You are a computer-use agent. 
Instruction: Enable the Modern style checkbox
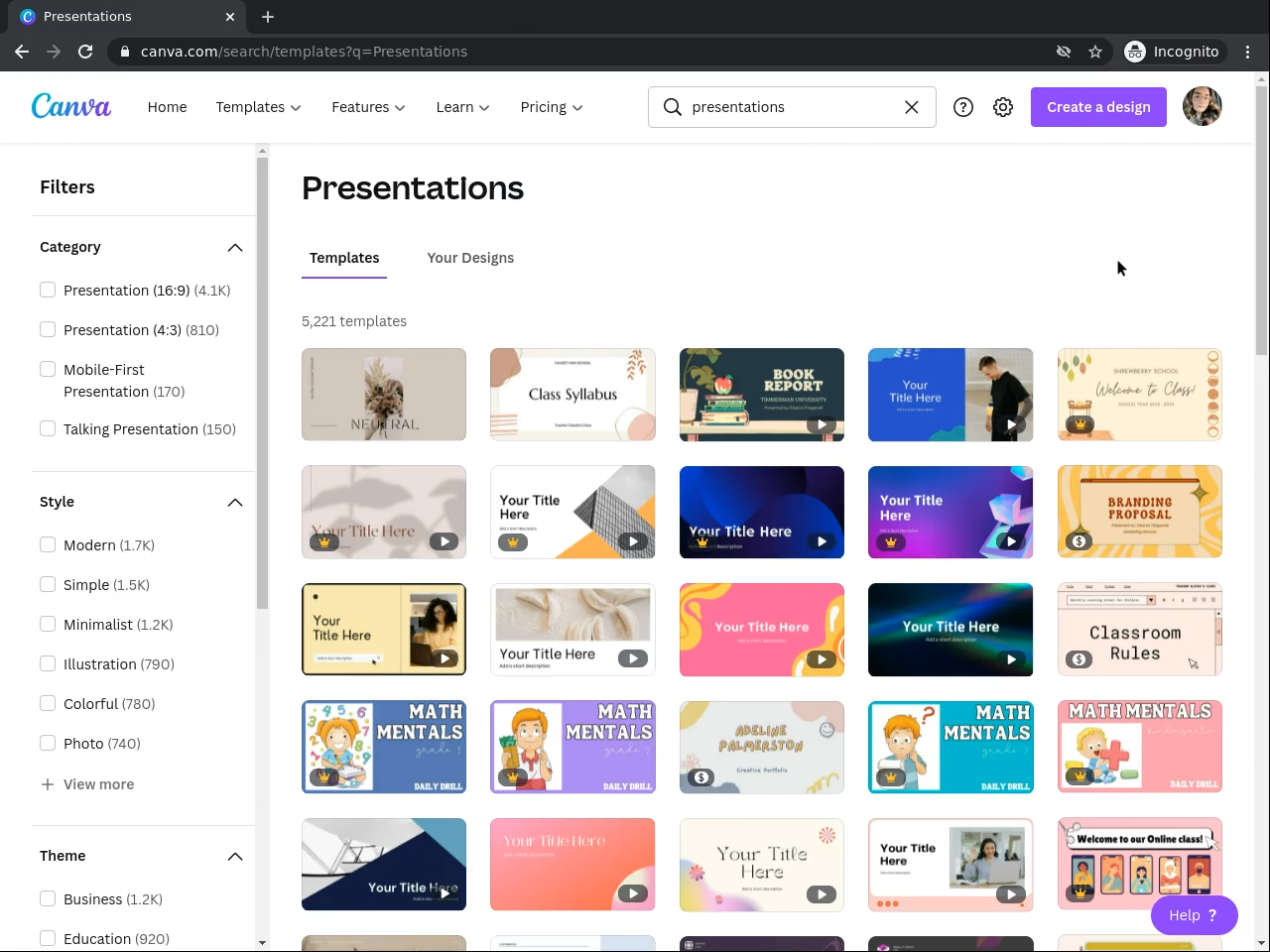click(x=48, y=544)
